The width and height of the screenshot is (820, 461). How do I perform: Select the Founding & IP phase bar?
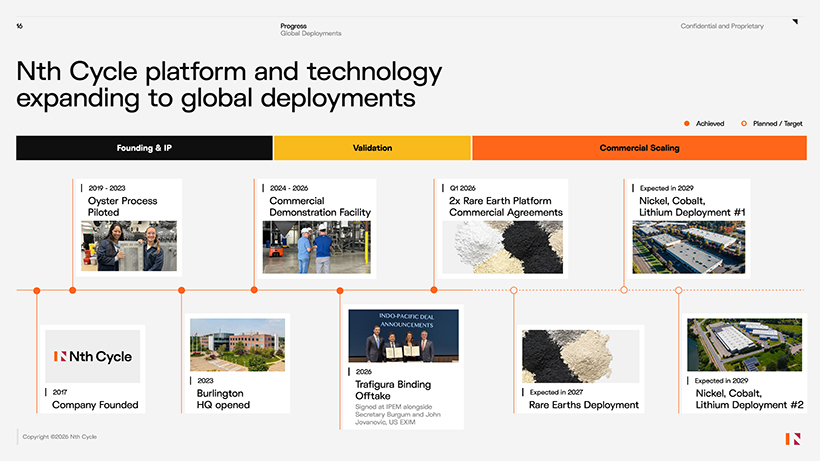tap(144, 148)
